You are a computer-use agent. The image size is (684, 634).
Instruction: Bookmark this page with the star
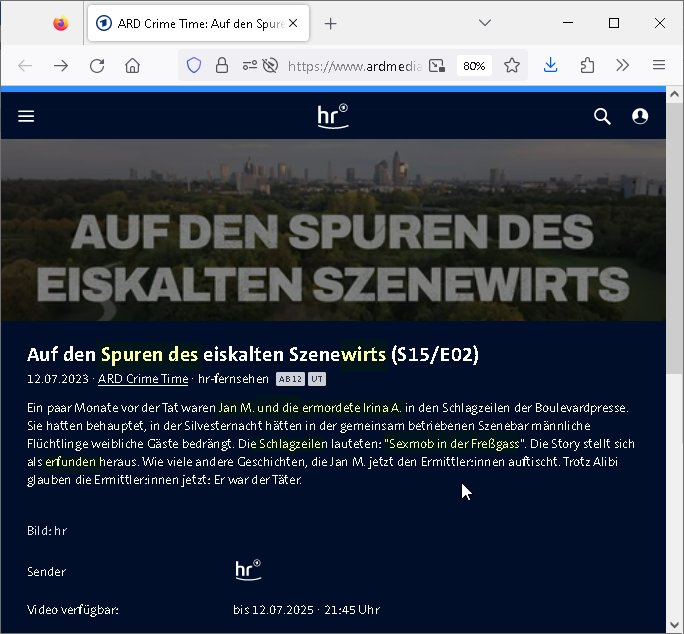(512, 66)
